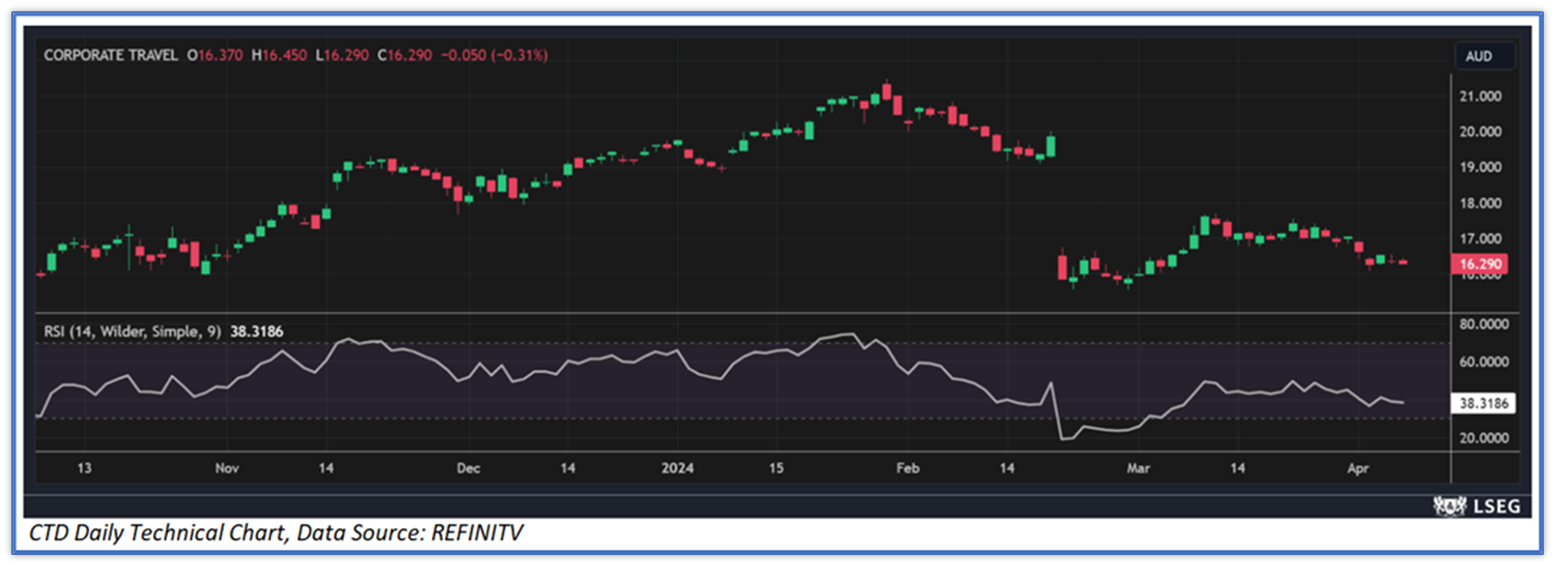Click the 20.000 price axis label
The image size is (1555, 566).
pyautogui.click(x=1482, y=132)
